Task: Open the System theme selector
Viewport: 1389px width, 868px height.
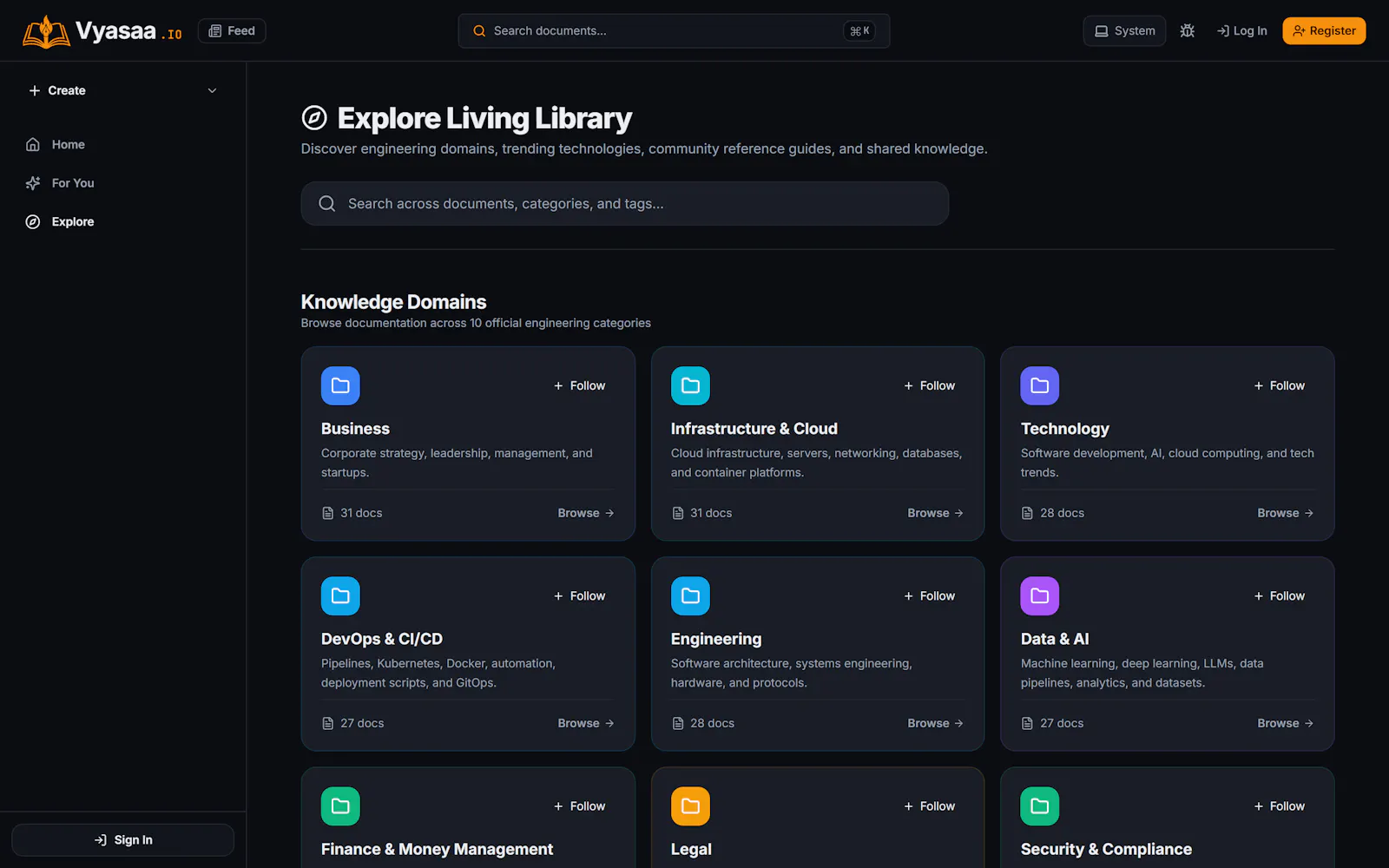Action: [x=1124, y=31]
